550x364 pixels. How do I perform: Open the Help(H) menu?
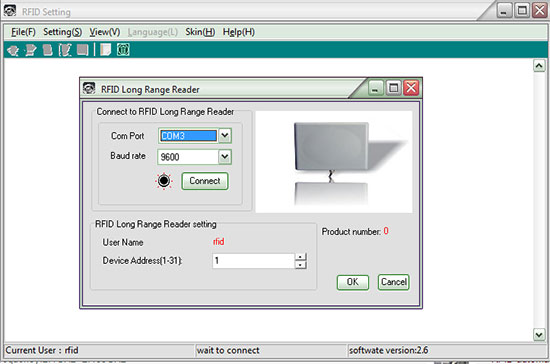pos(239,32)
